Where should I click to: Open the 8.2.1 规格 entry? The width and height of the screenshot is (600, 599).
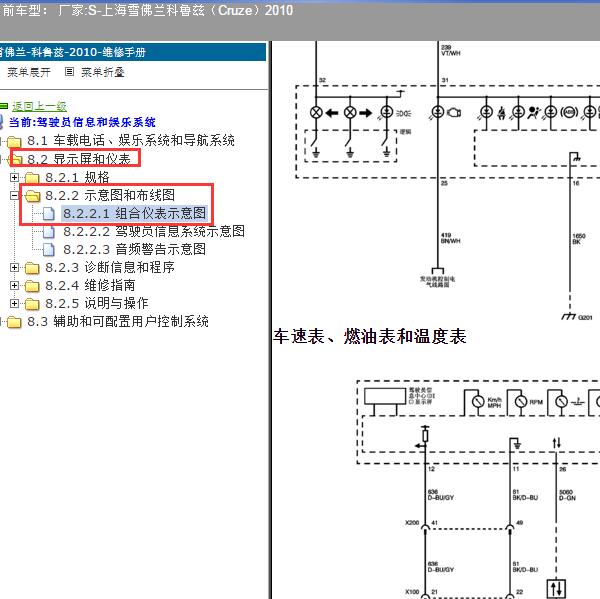click(x=77, y=177)
